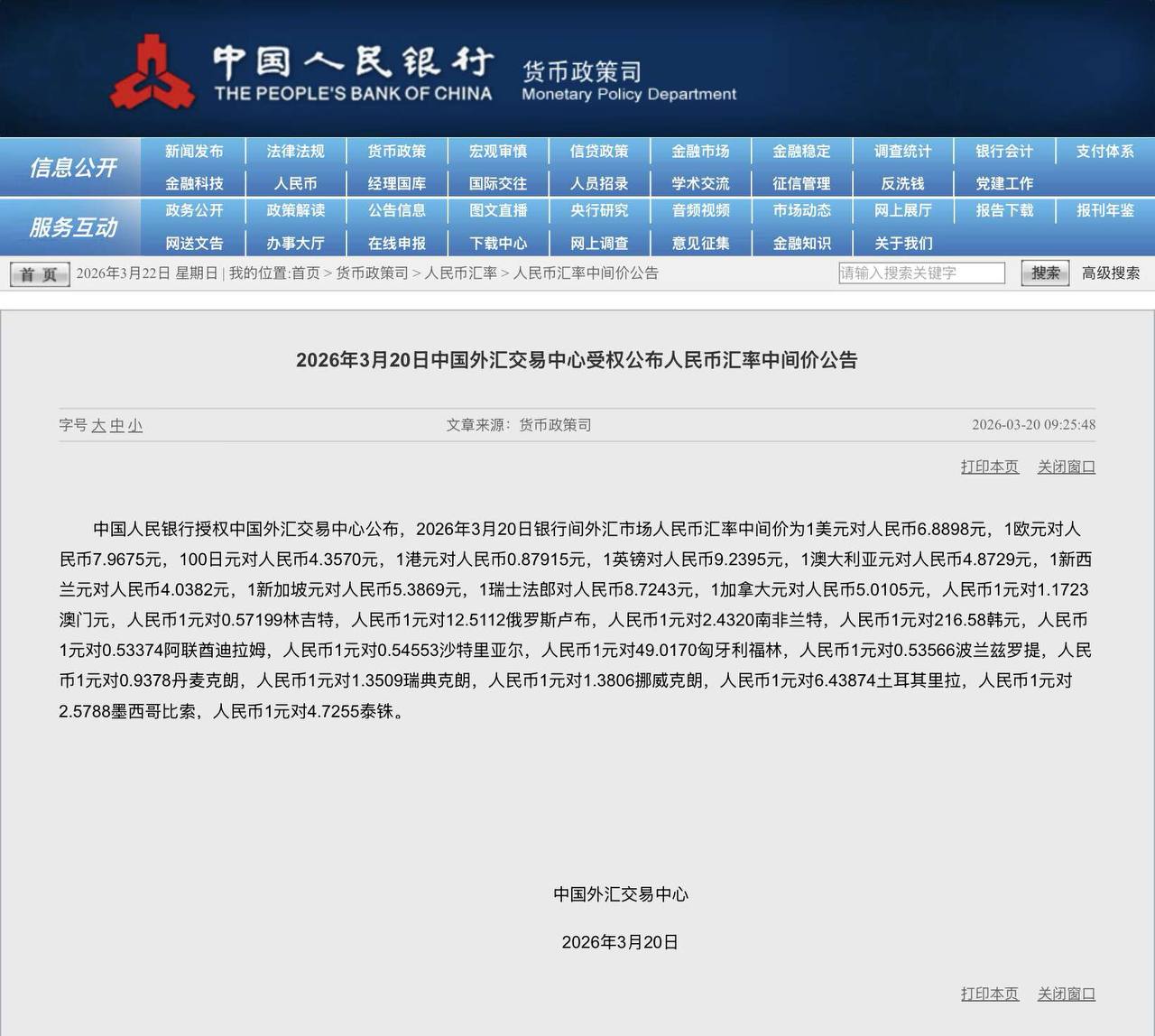Open the 货币政策 menu item
The height and width of the screenshot is (1036, 1155).
click(396, 152)
